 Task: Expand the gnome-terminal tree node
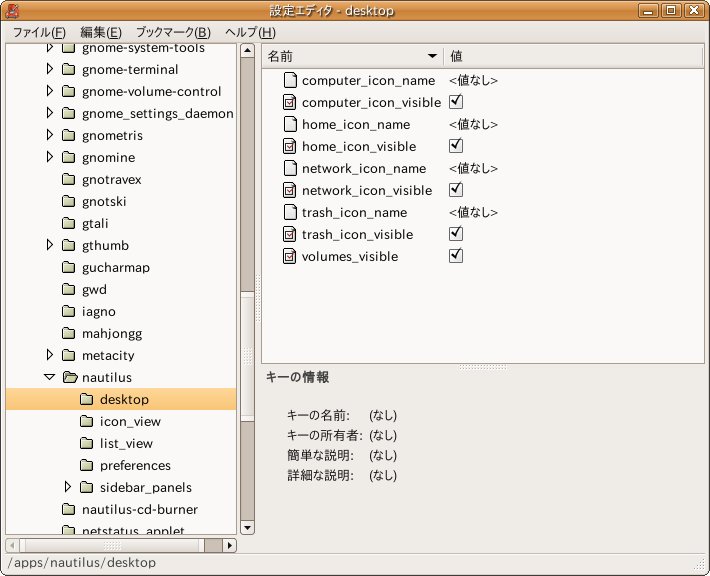click(x=50, y=69)
